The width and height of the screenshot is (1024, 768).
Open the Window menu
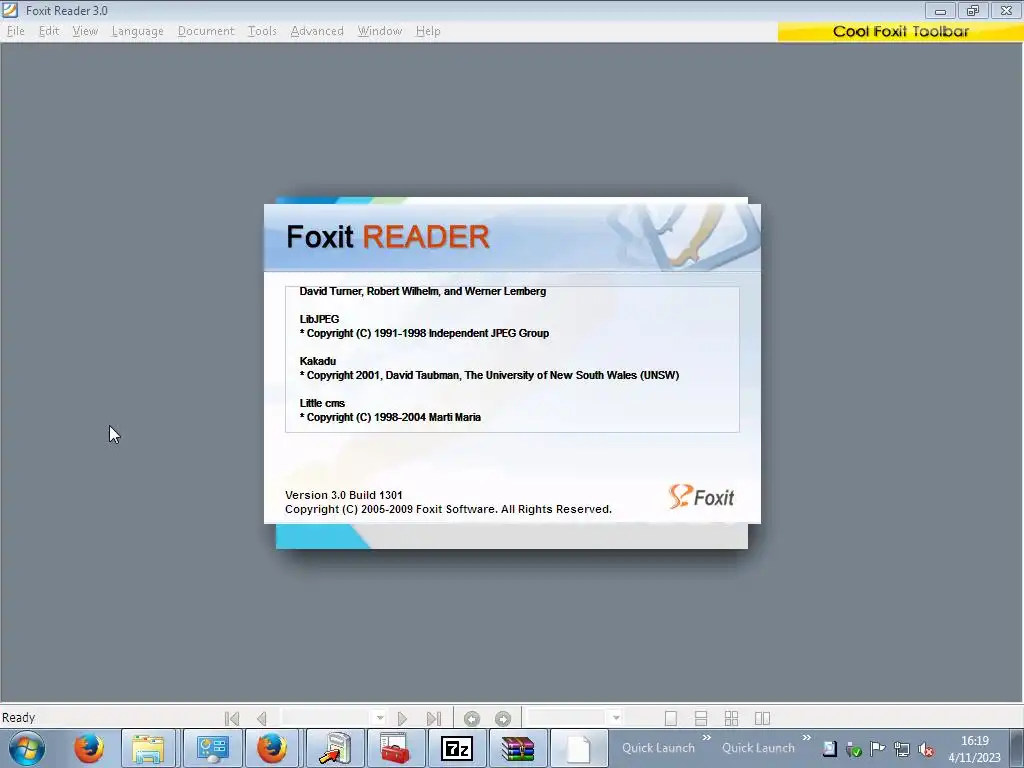[379, 31]
